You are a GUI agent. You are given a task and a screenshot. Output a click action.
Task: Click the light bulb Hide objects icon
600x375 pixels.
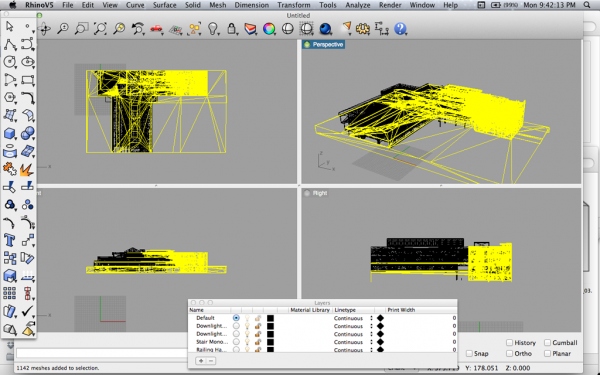(213, 29)
